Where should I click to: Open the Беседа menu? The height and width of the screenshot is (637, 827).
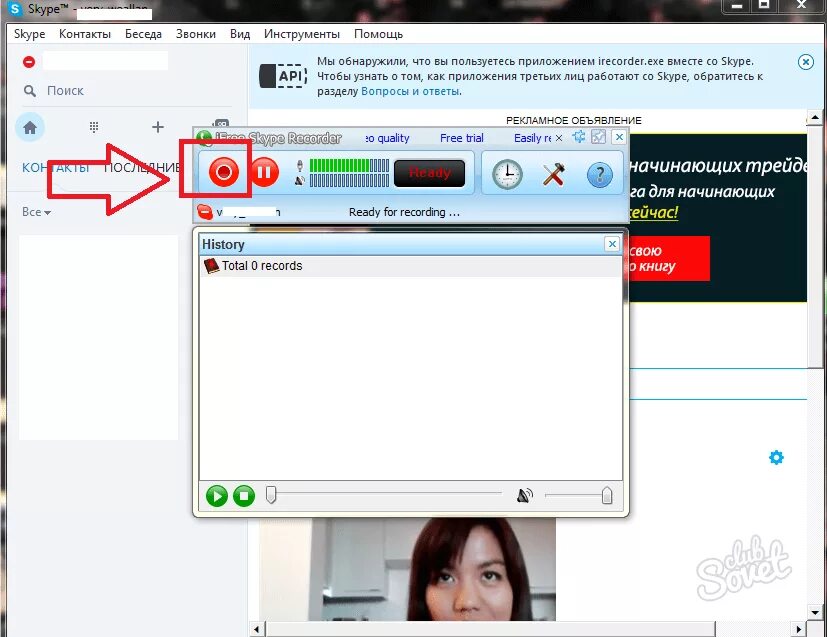(x=143, y=34)
